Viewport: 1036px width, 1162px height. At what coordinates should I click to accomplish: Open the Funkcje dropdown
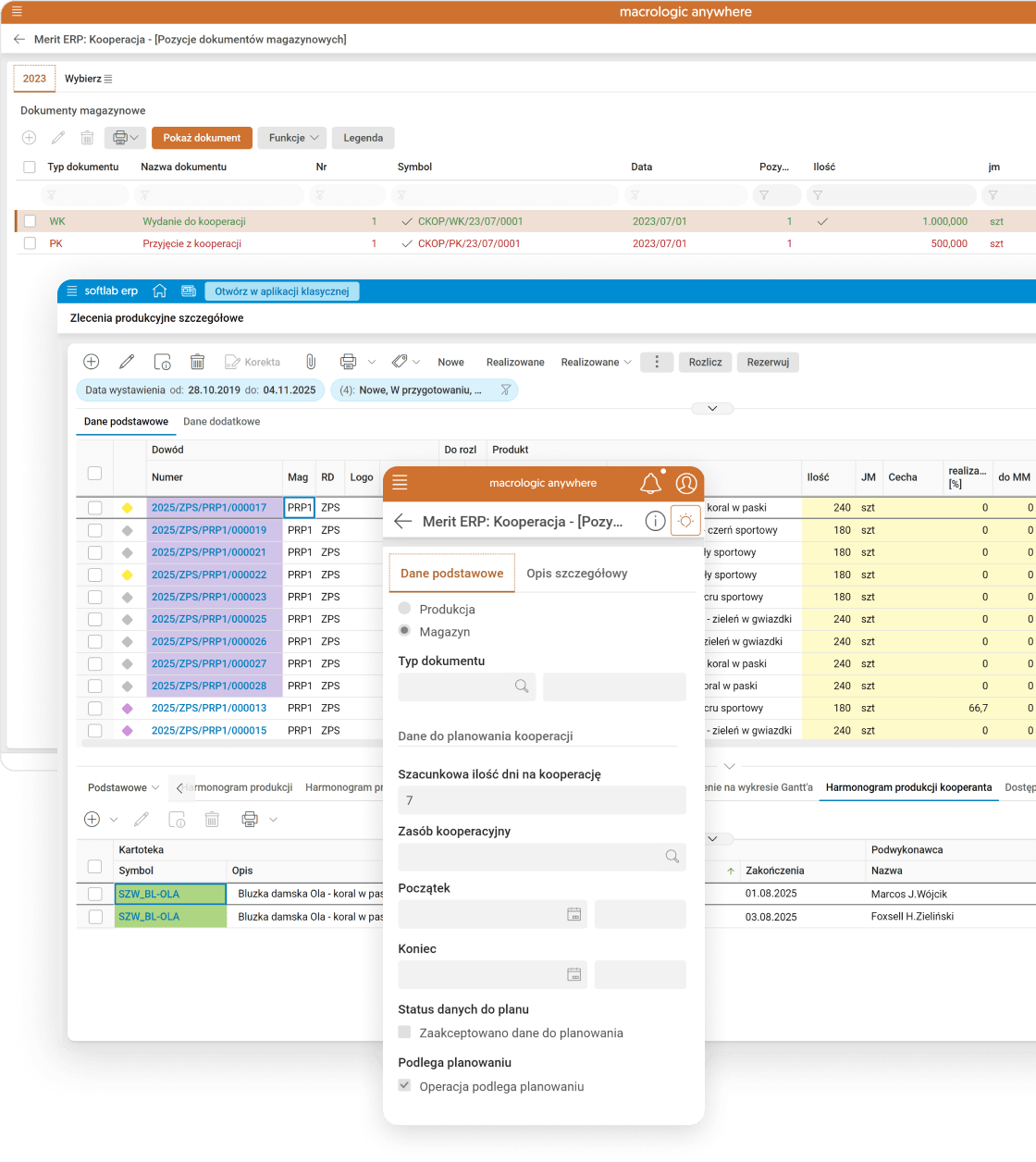pyautogui.click(x=292, y=138)
